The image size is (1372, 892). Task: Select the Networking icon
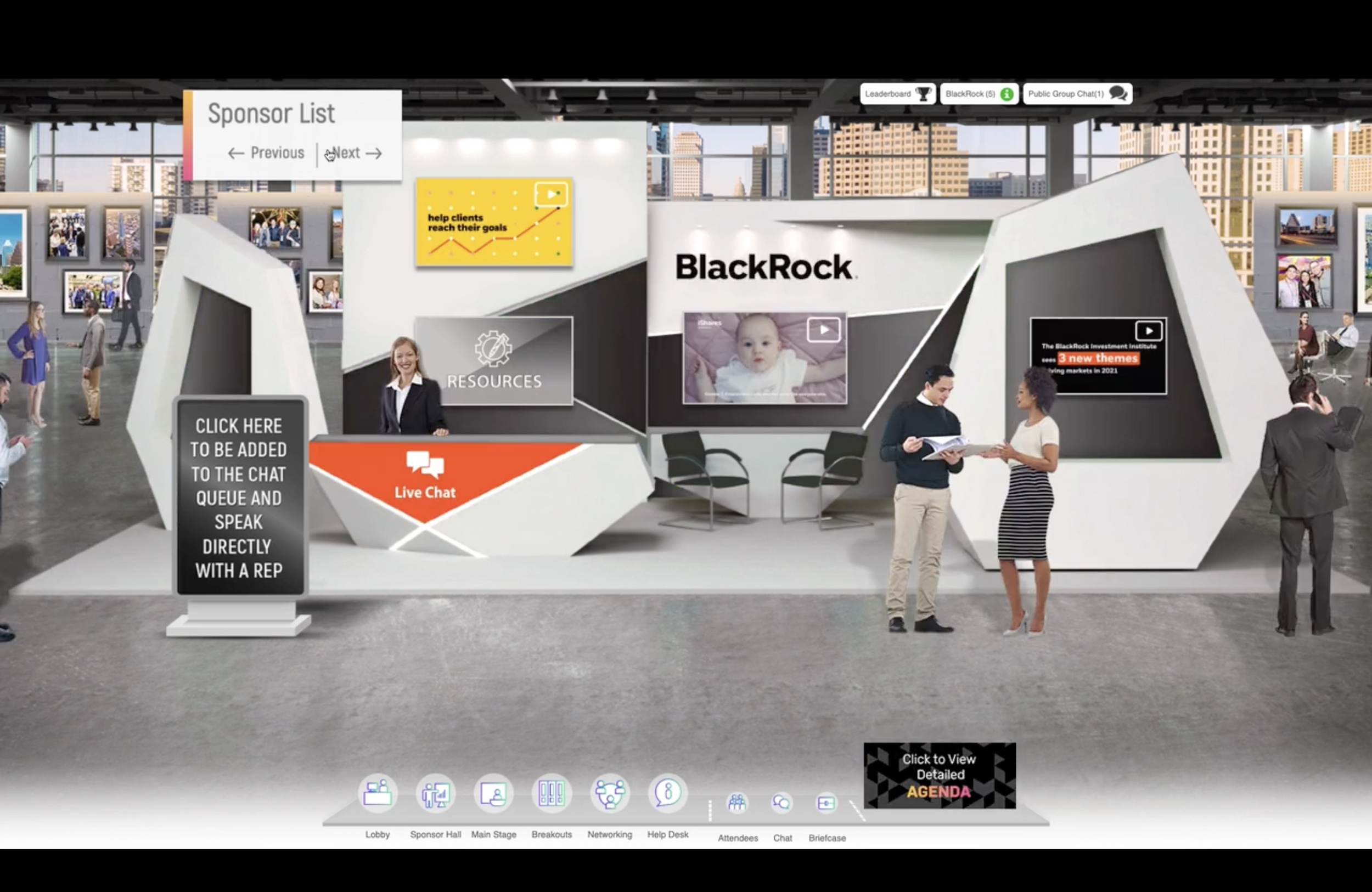click(609, 794)
